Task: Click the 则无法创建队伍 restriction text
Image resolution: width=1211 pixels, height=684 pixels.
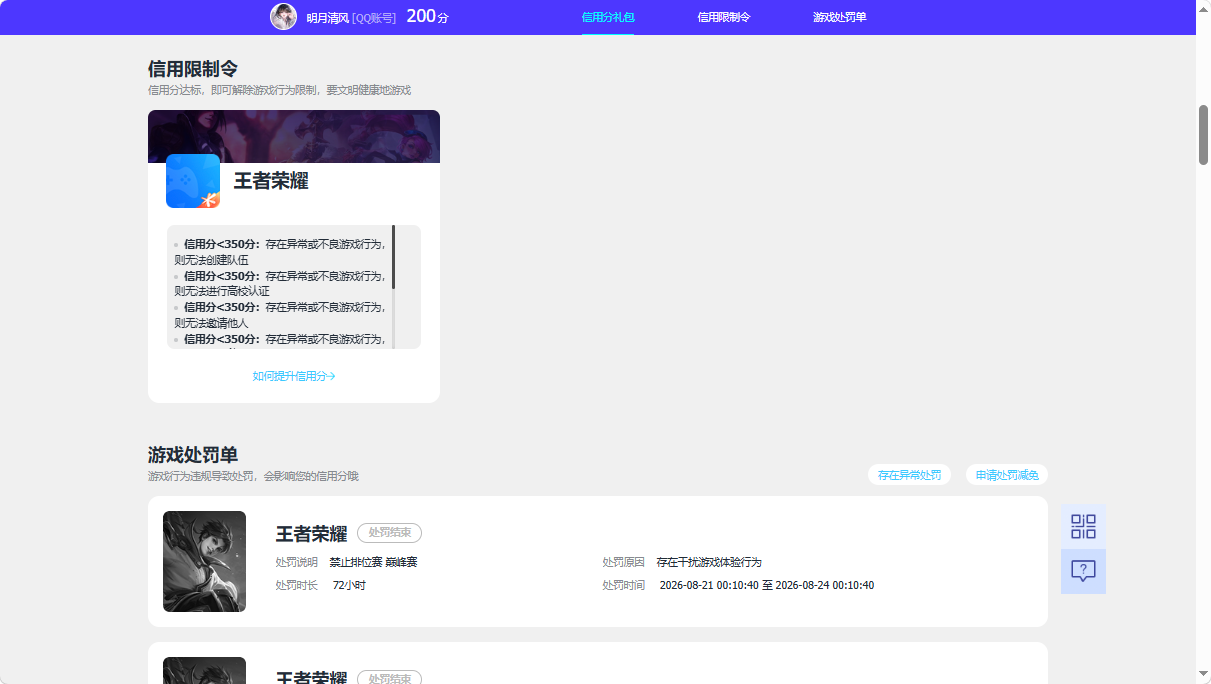Action: tap(211, 260)
